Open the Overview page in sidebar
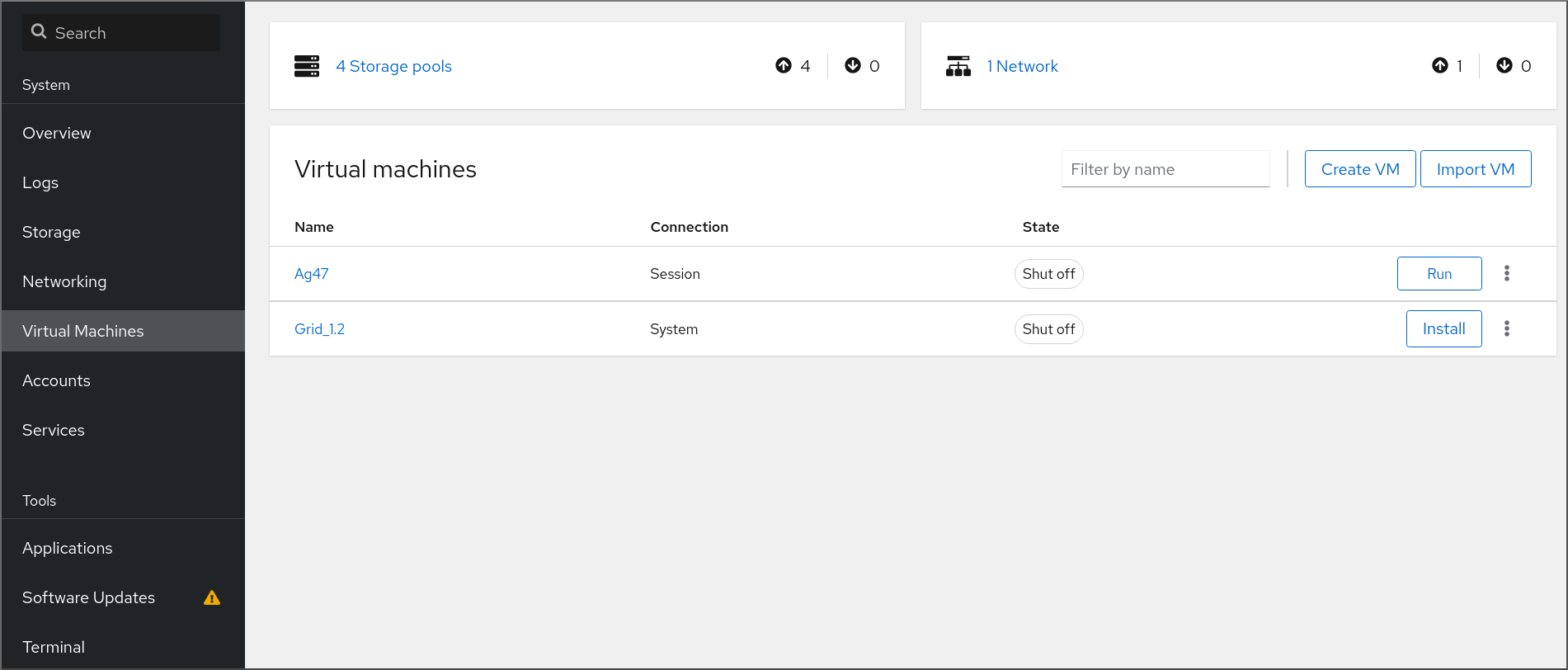This screenshot has width=1568, height=670. [x=57, y=133]
